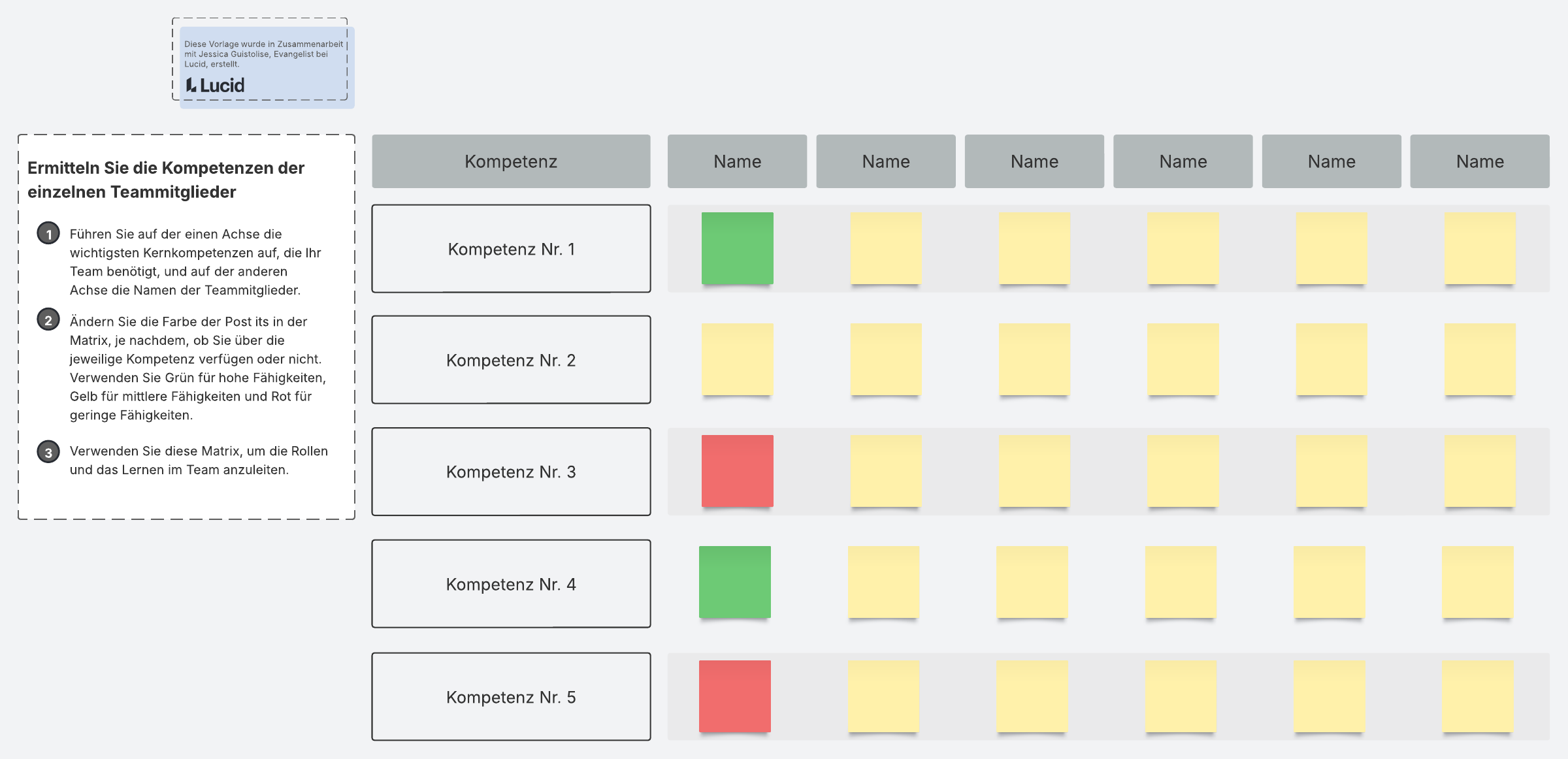Select green sticky note in Kompetenz Nr. 4 row

point(734,582)
